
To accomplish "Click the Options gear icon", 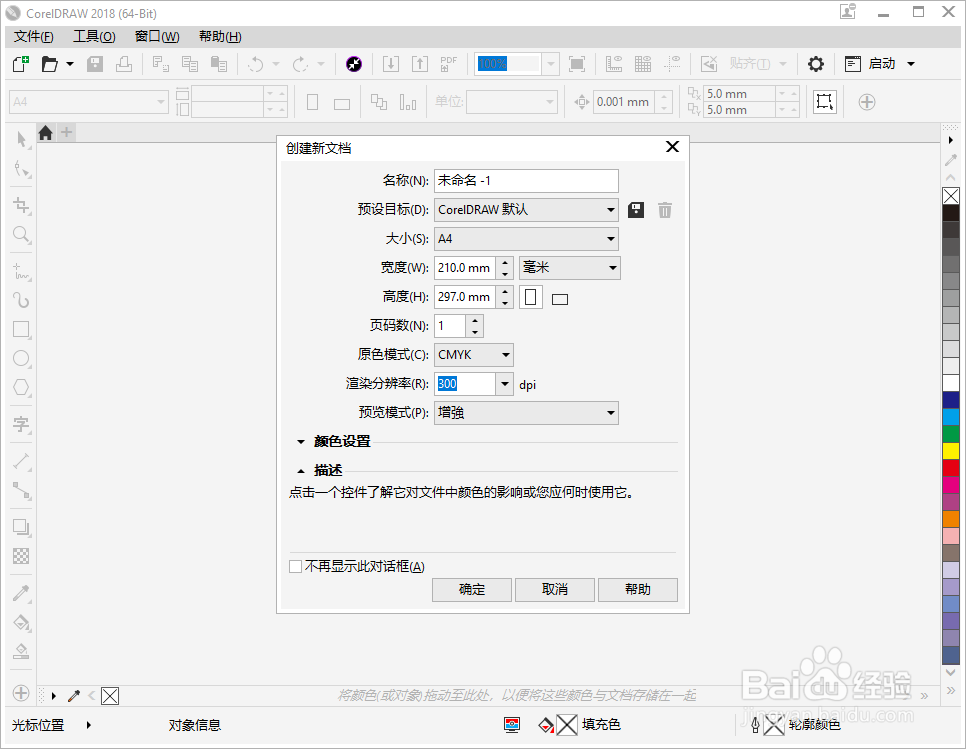I will (x=816, y=63).
